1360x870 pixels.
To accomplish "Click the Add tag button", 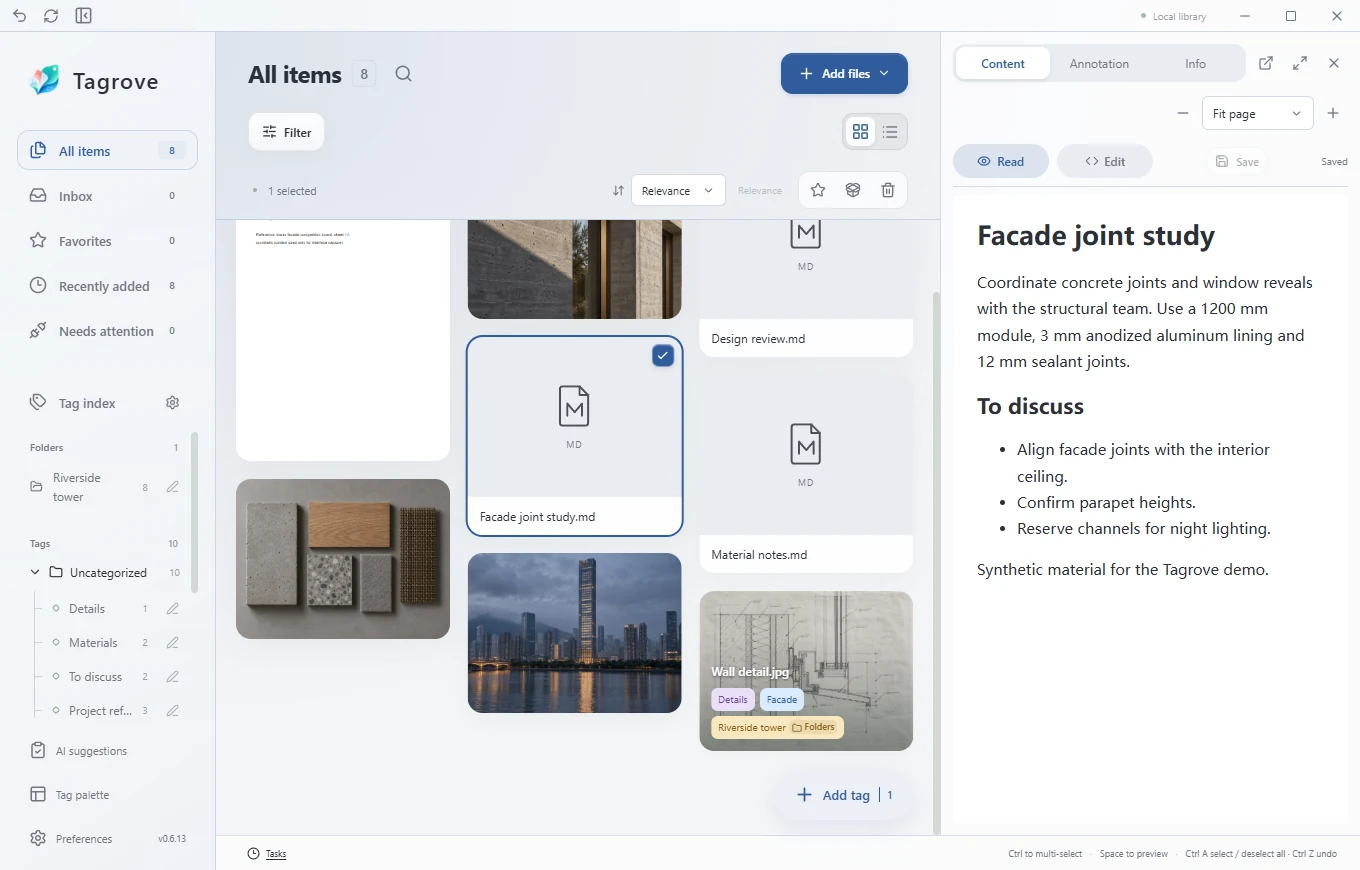I will point(844,795).
